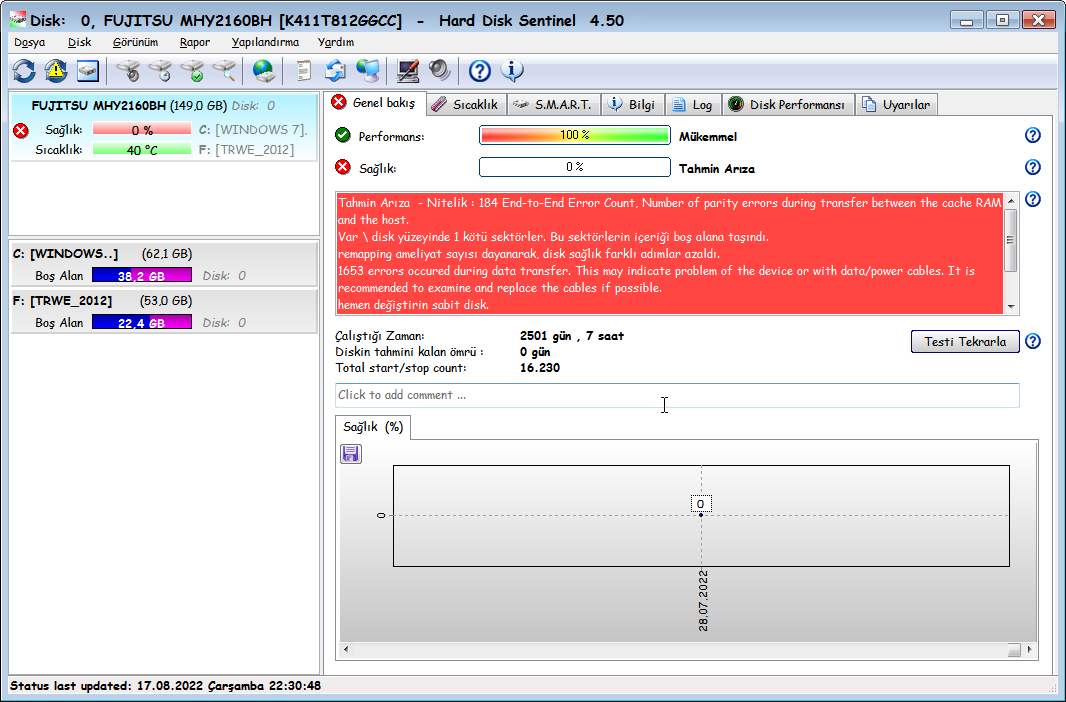Click the C: Boş Alan 38,2 GB bar
This screenshot has width=1066, height=702.
141,275
